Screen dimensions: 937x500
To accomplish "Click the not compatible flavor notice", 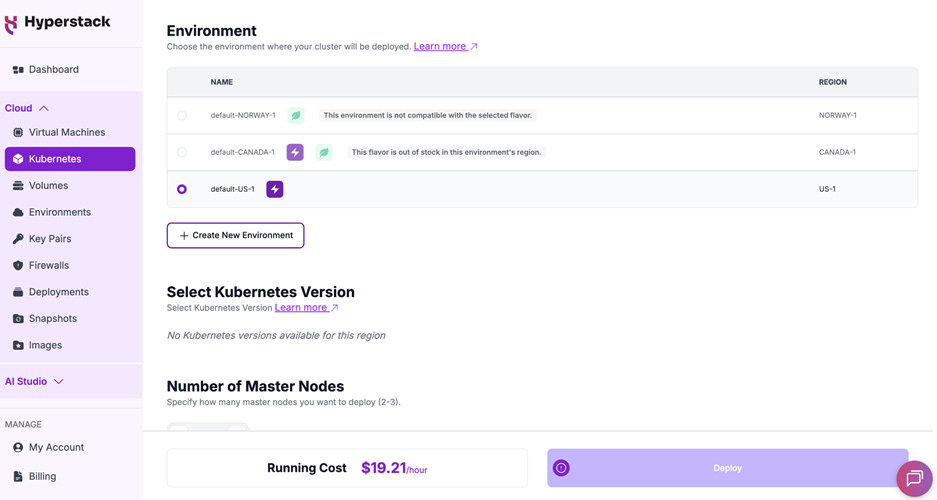I will click(x=427, y=115).
